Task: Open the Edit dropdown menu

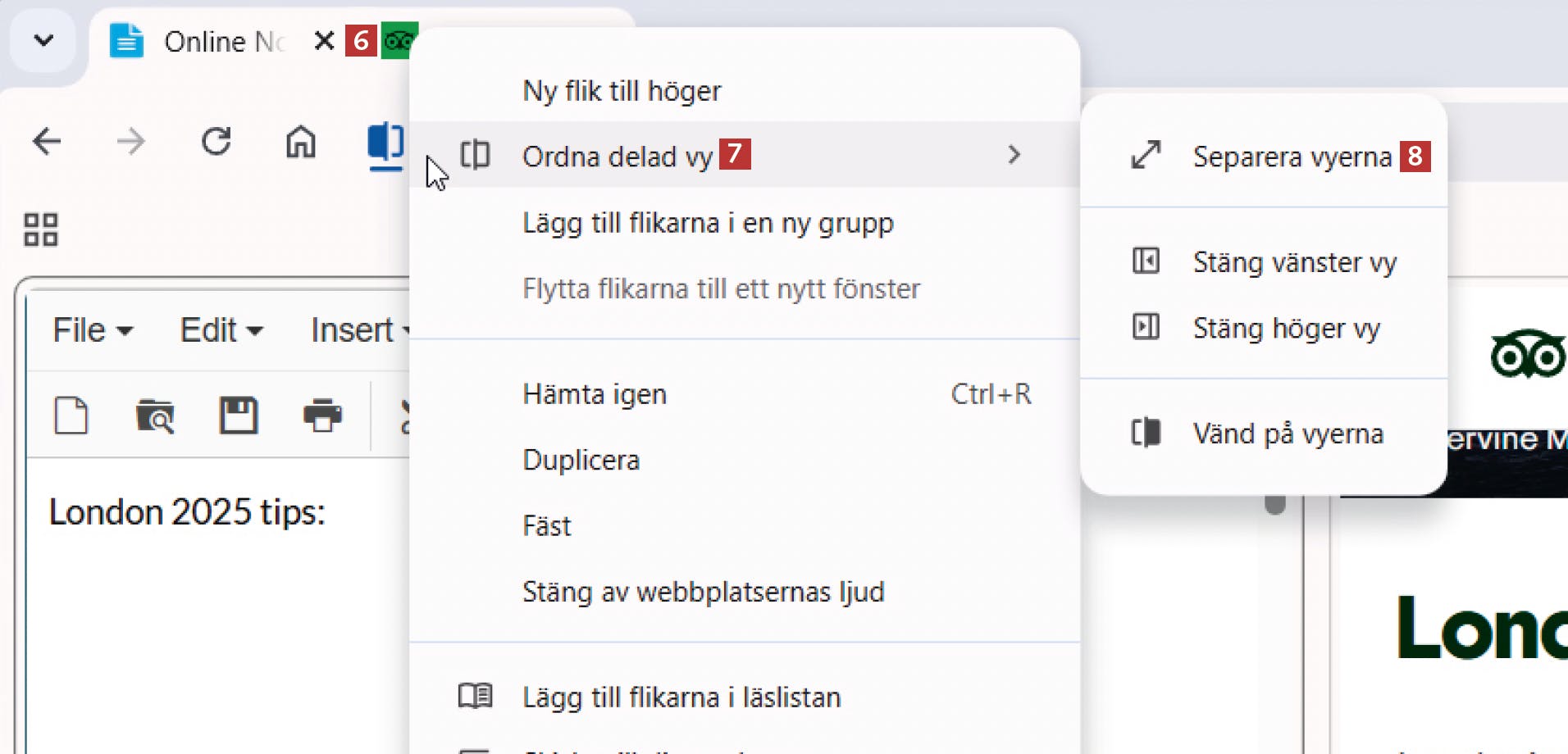Action: (x=221, y=330)
